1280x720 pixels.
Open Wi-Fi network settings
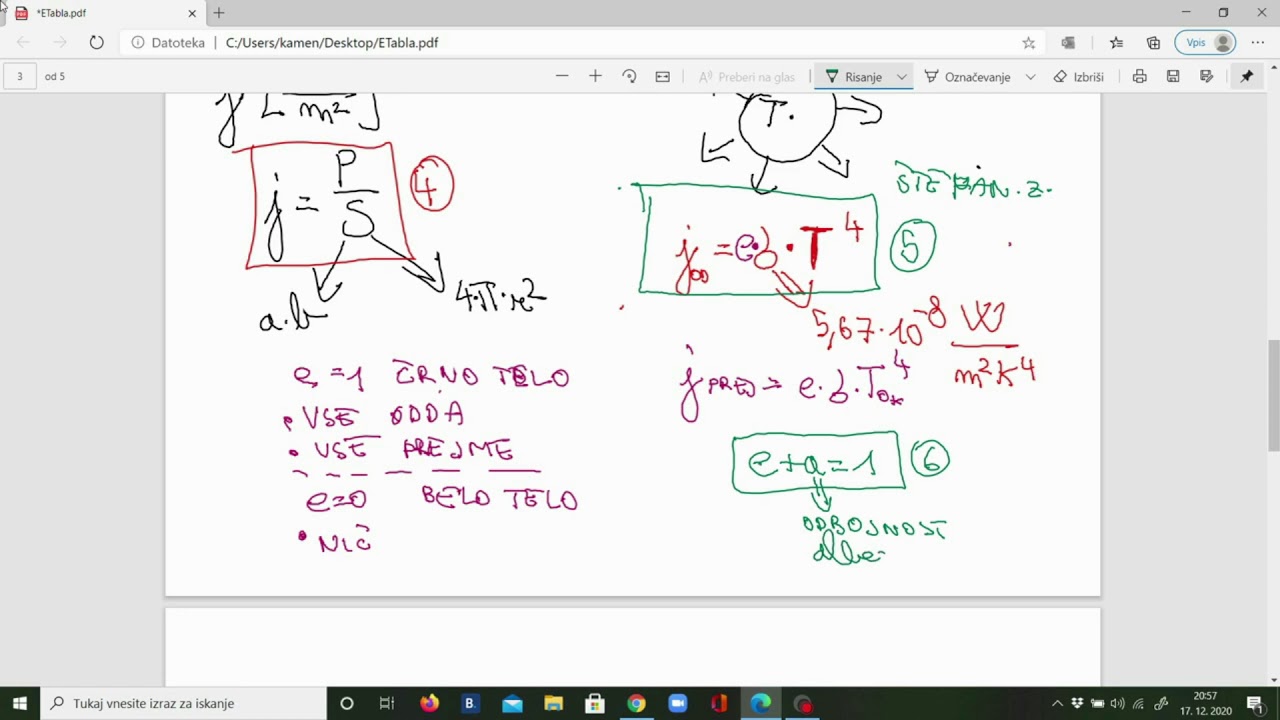tap(1138, 703)
